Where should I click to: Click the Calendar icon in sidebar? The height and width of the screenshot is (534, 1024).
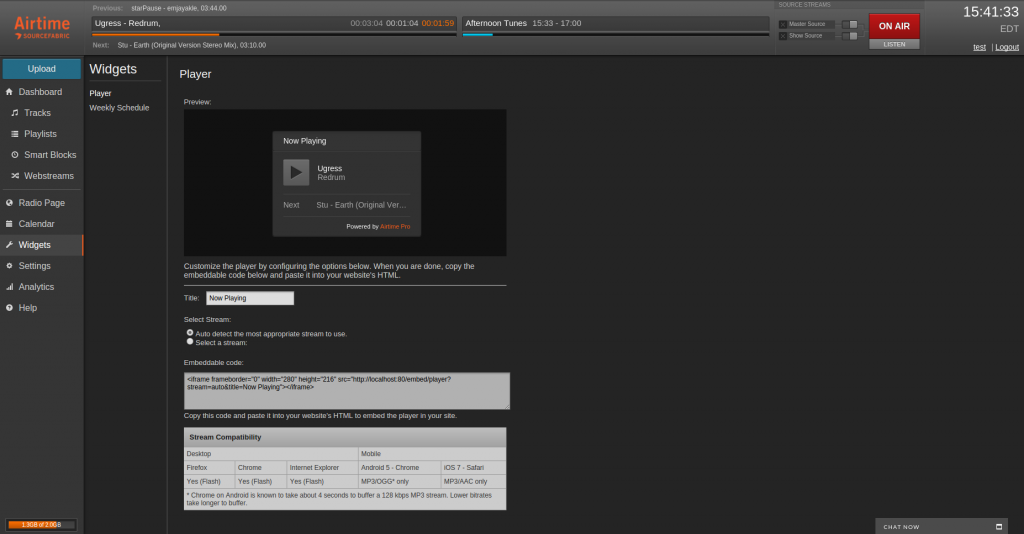(x=9, y=224)
